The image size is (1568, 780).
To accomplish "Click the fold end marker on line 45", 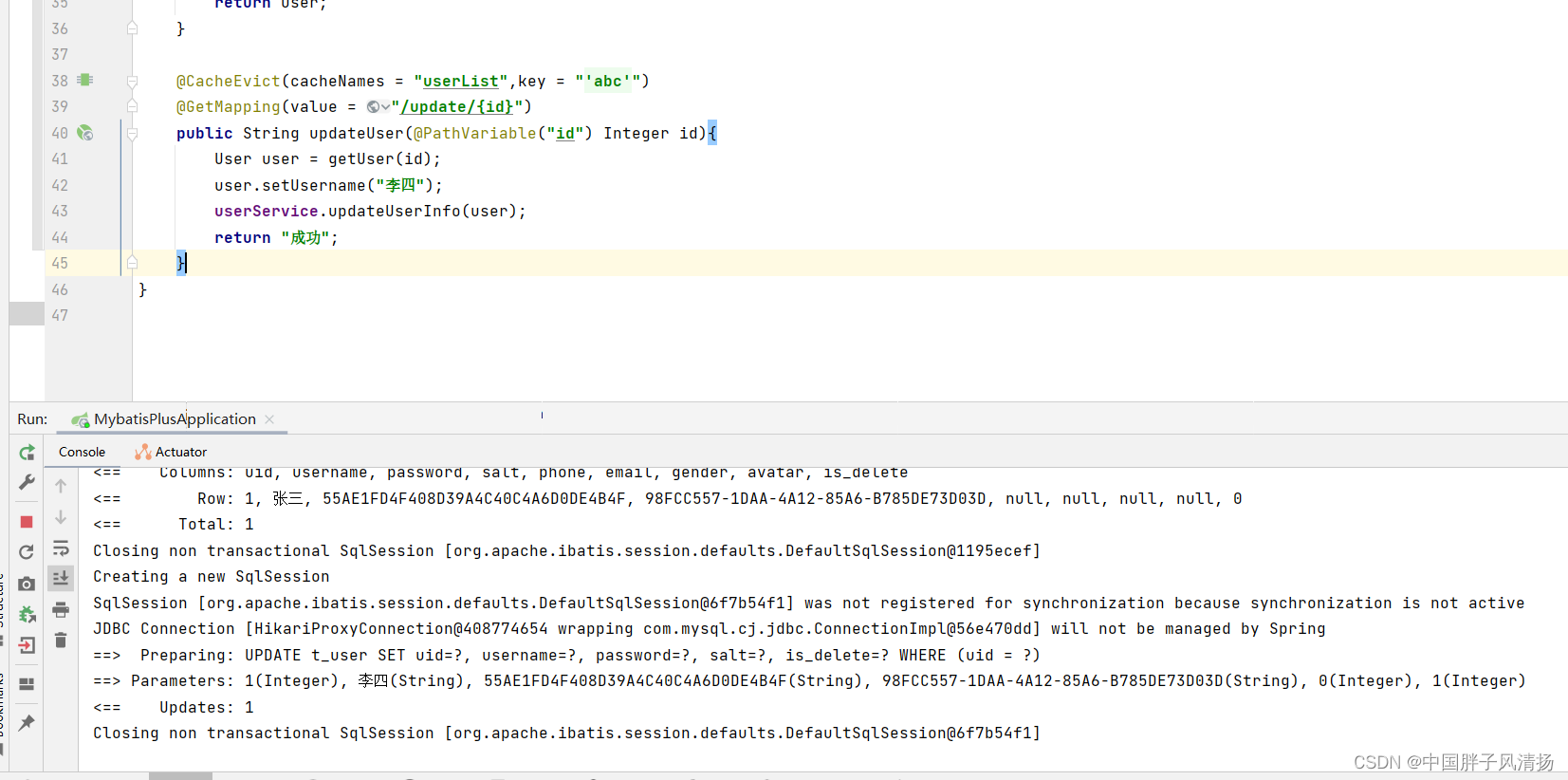I will 133,263.
